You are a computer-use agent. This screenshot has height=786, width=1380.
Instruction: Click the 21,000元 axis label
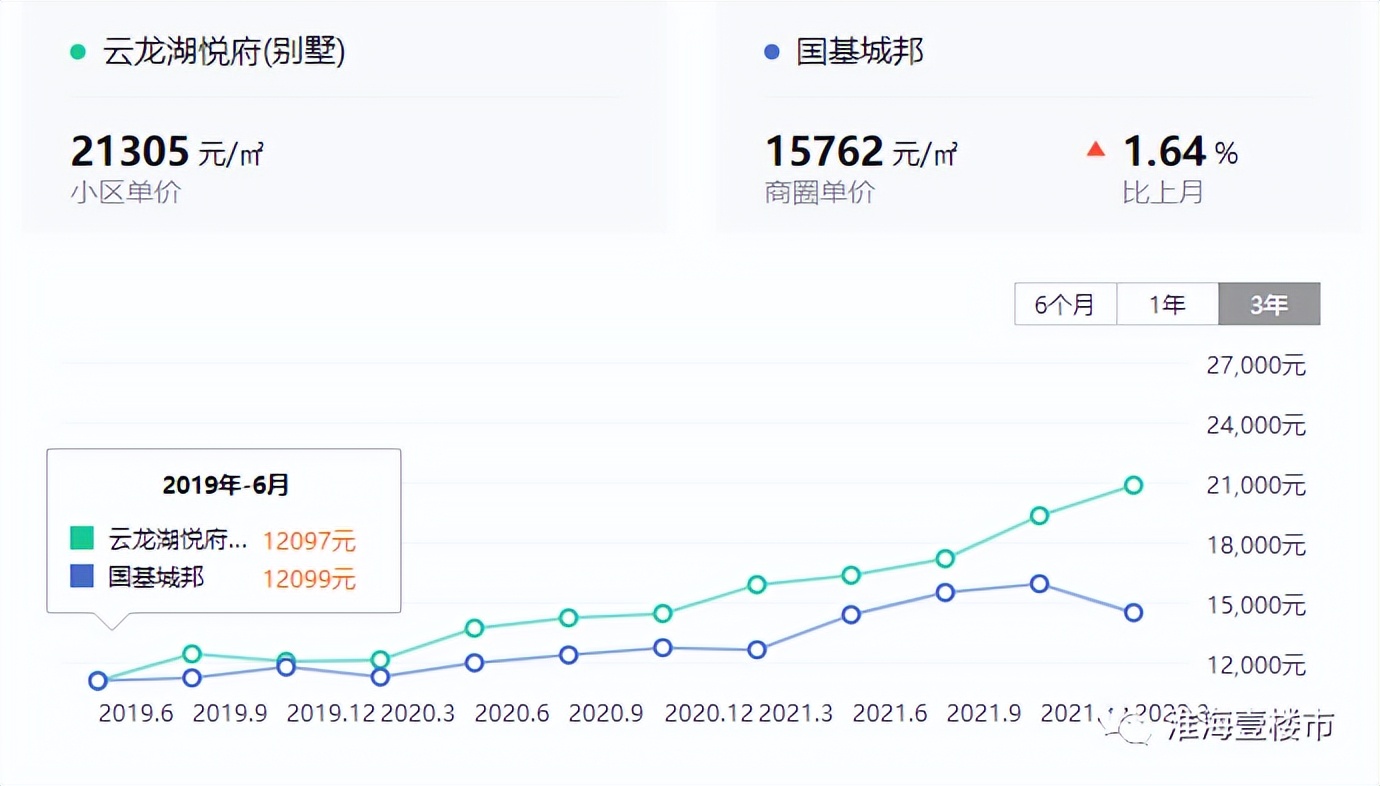coord(1256,486)
